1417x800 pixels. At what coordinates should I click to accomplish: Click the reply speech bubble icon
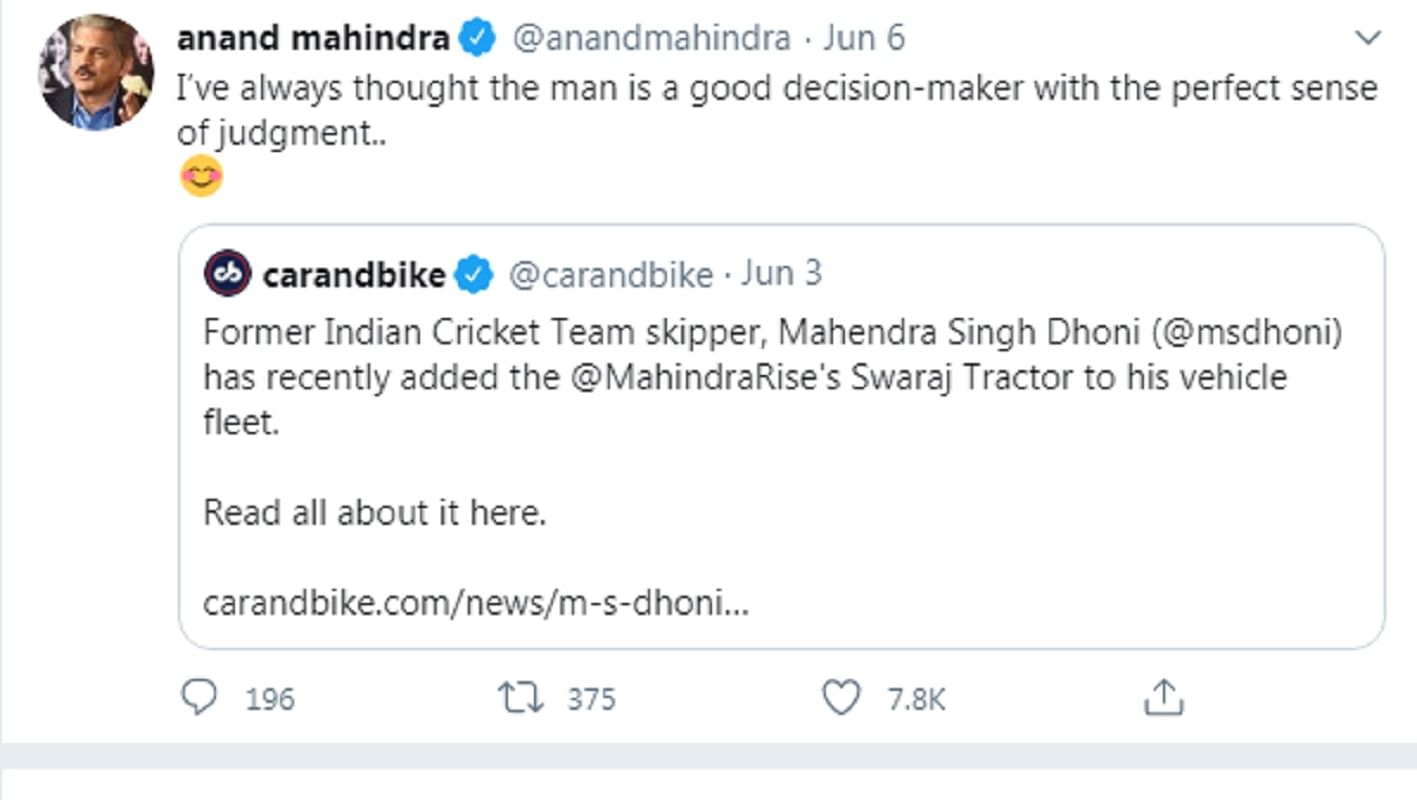pos(199,697)
